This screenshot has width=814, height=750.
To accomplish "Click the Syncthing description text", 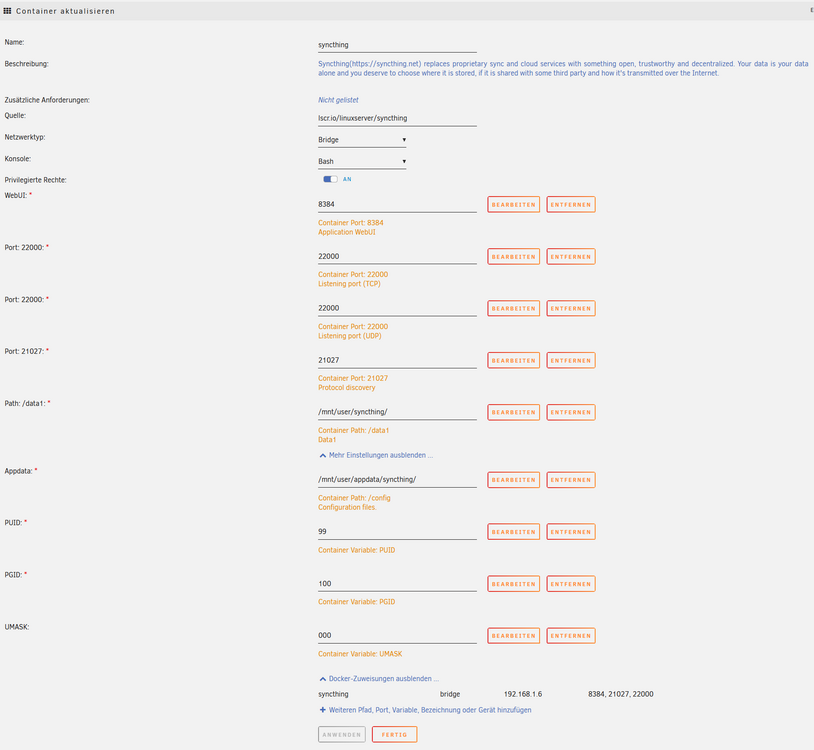I will (x=563, y=69).
